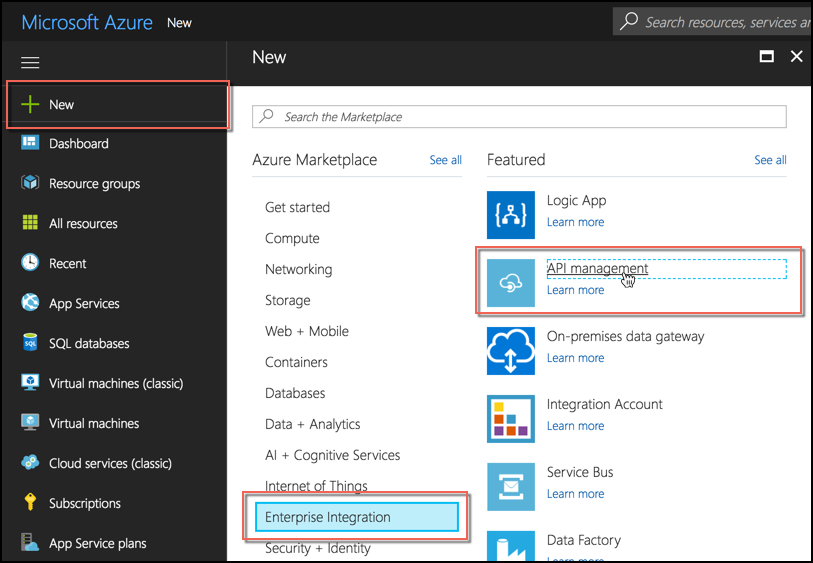Screen dimensions: 813x563
Task: Select Get started category
Action: point(298,207)
